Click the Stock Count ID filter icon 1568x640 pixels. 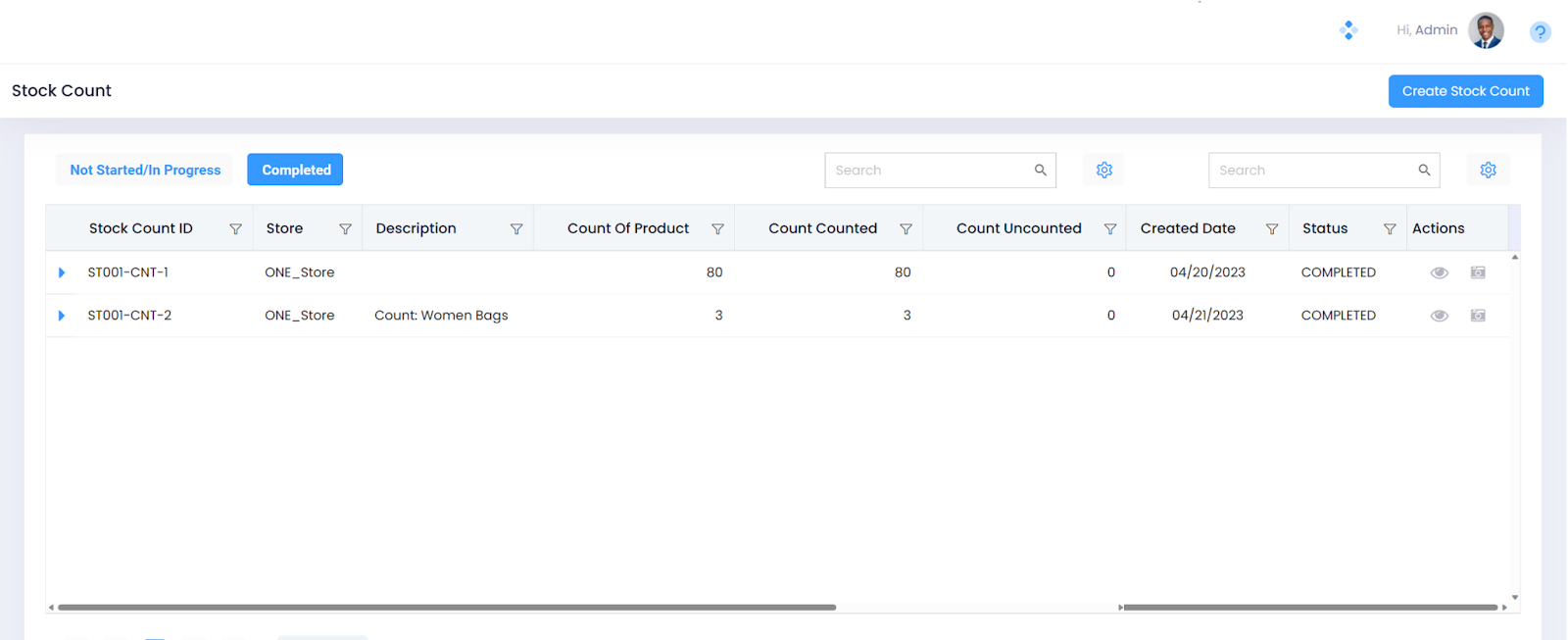[235, 229]
